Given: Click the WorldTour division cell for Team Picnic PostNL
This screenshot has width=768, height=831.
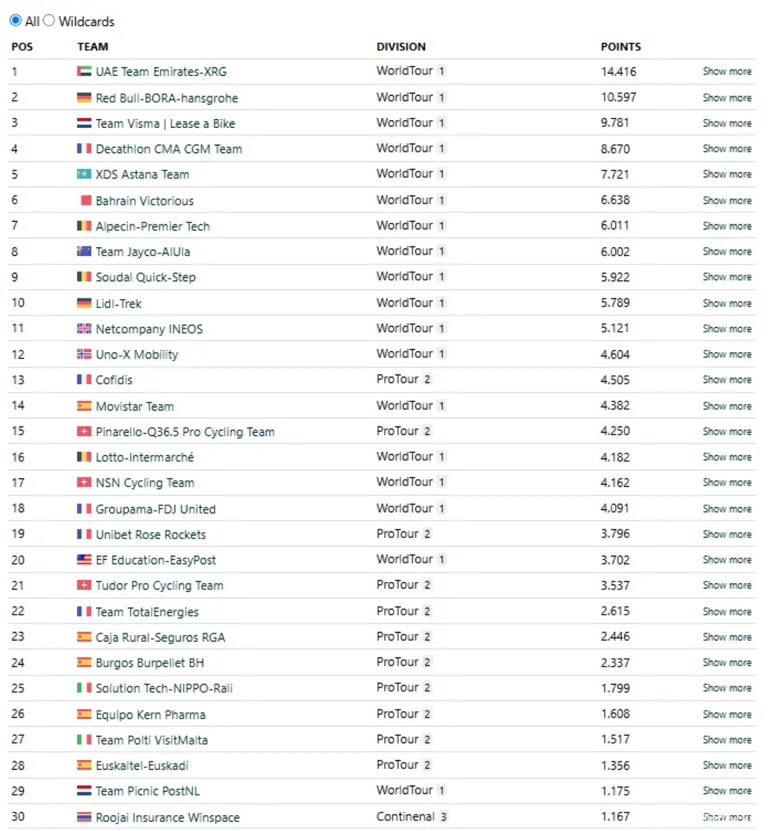Looking at the screenshot, I should (x=411, y=790).
